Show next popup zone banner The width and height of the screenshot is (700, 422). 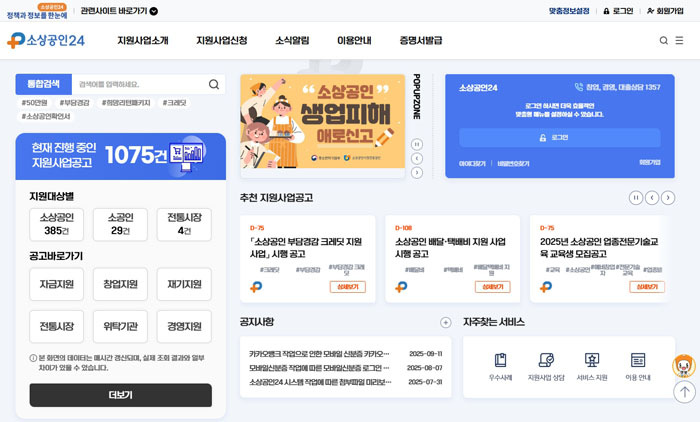[x=417, y=173]
